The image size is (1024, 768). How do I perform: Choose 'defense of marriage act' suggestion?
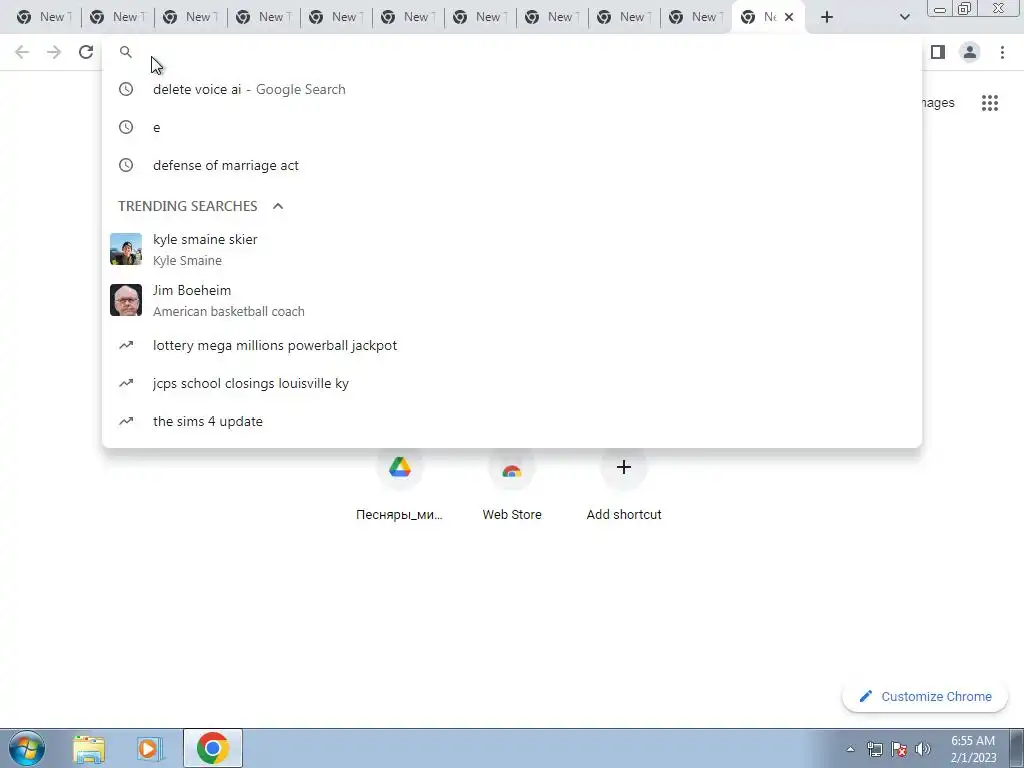513,165
